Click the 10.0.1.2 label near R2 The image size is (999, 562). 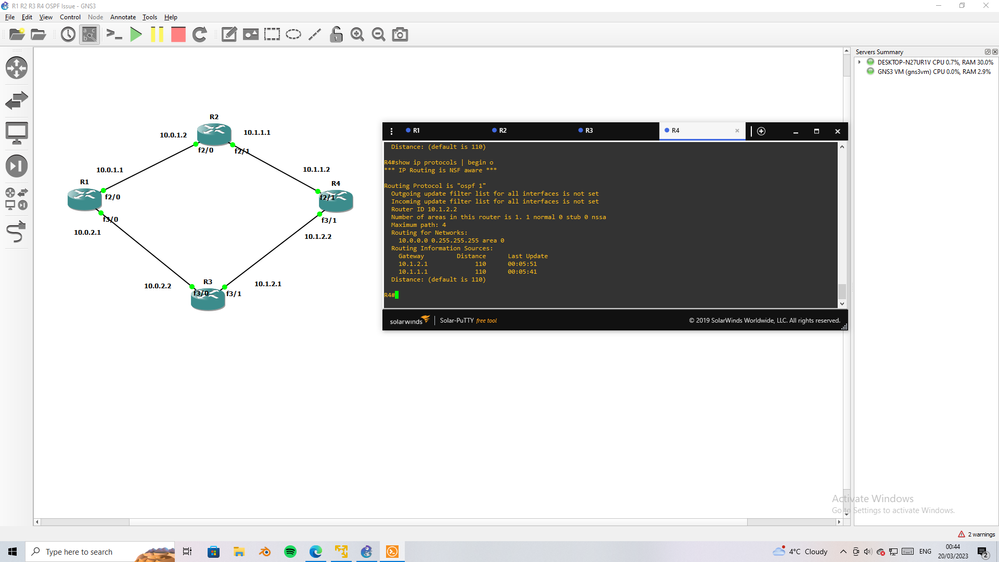(x=173, y=135)
